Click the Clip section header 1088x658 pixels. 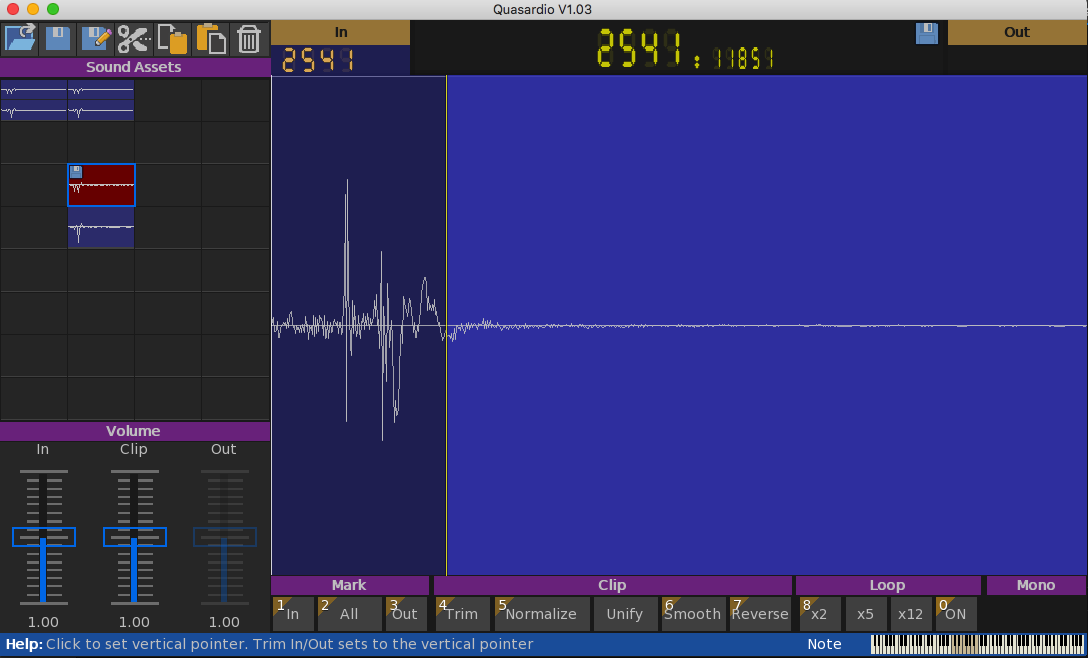pyautogui.click(x=613, y=585)
